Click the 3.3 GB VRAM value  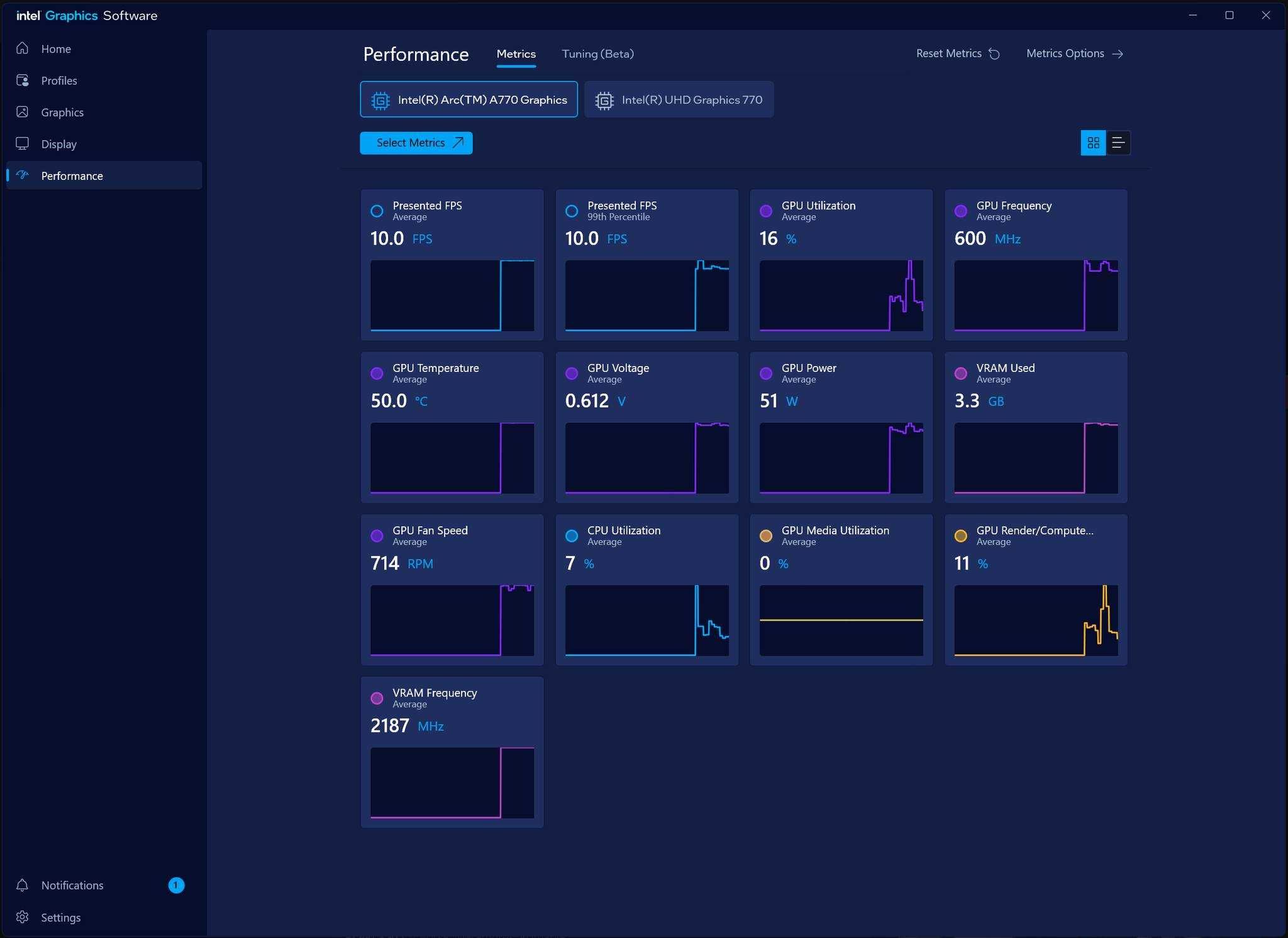[x=979, y=400]
